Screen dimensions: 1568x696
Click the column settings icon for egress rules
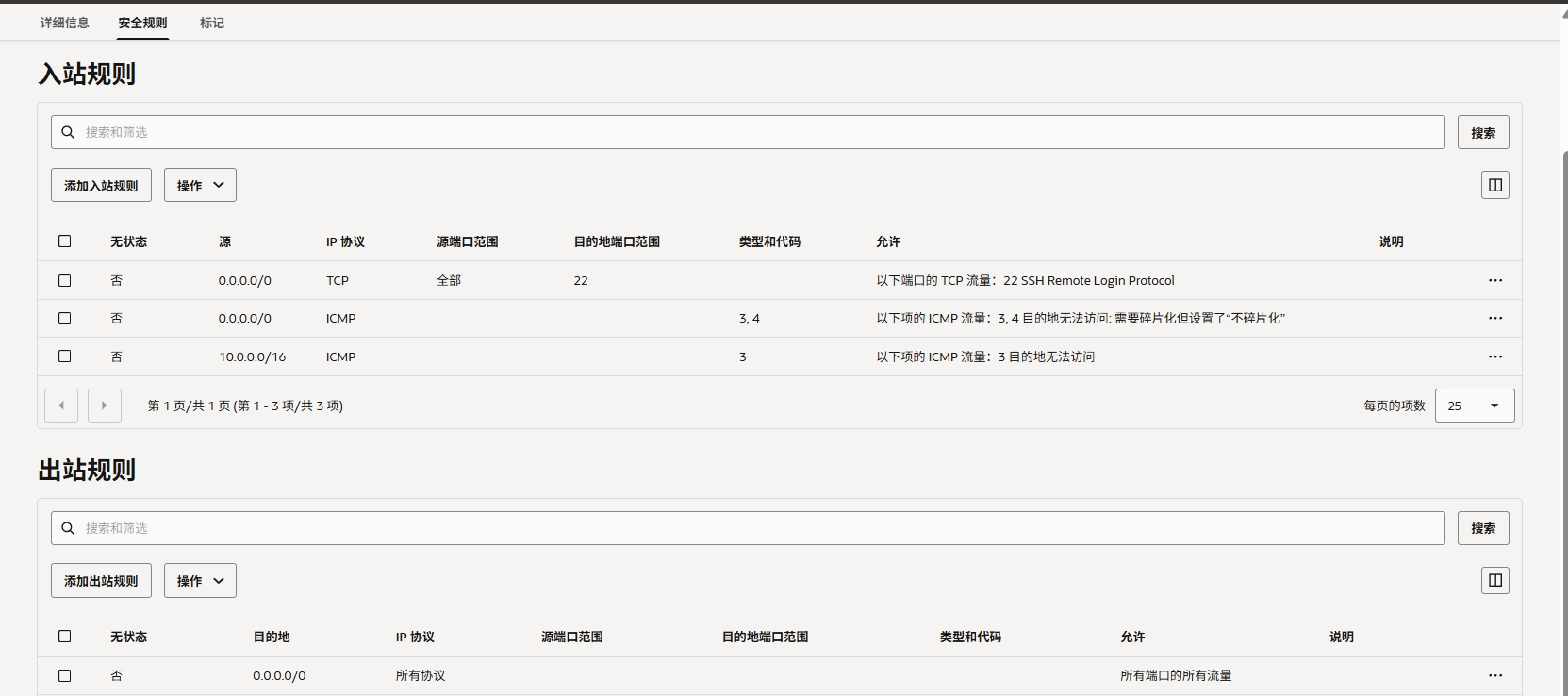tap(1494, 580)
